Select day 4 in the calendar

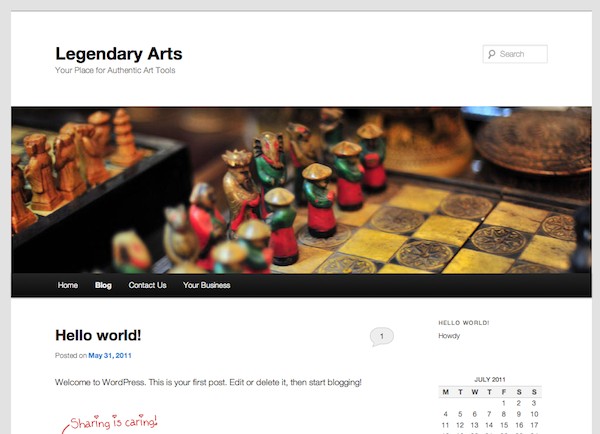[445, 414]
